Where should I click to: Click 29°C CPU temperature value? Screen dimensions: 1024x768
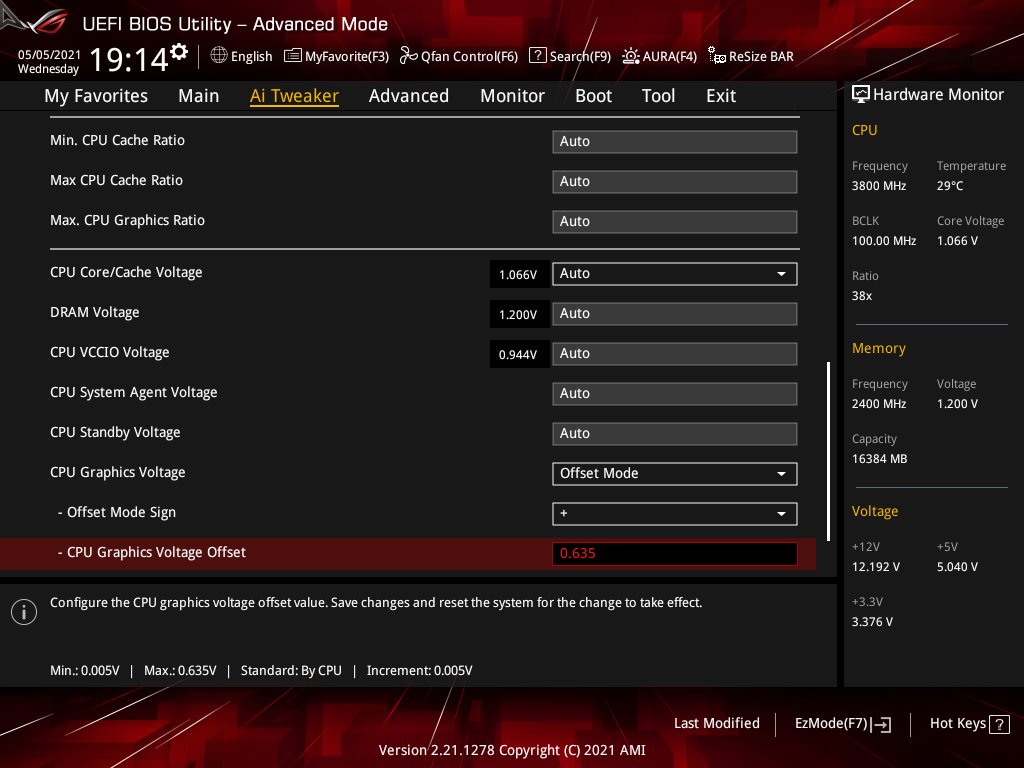click(x=950, y=186)
